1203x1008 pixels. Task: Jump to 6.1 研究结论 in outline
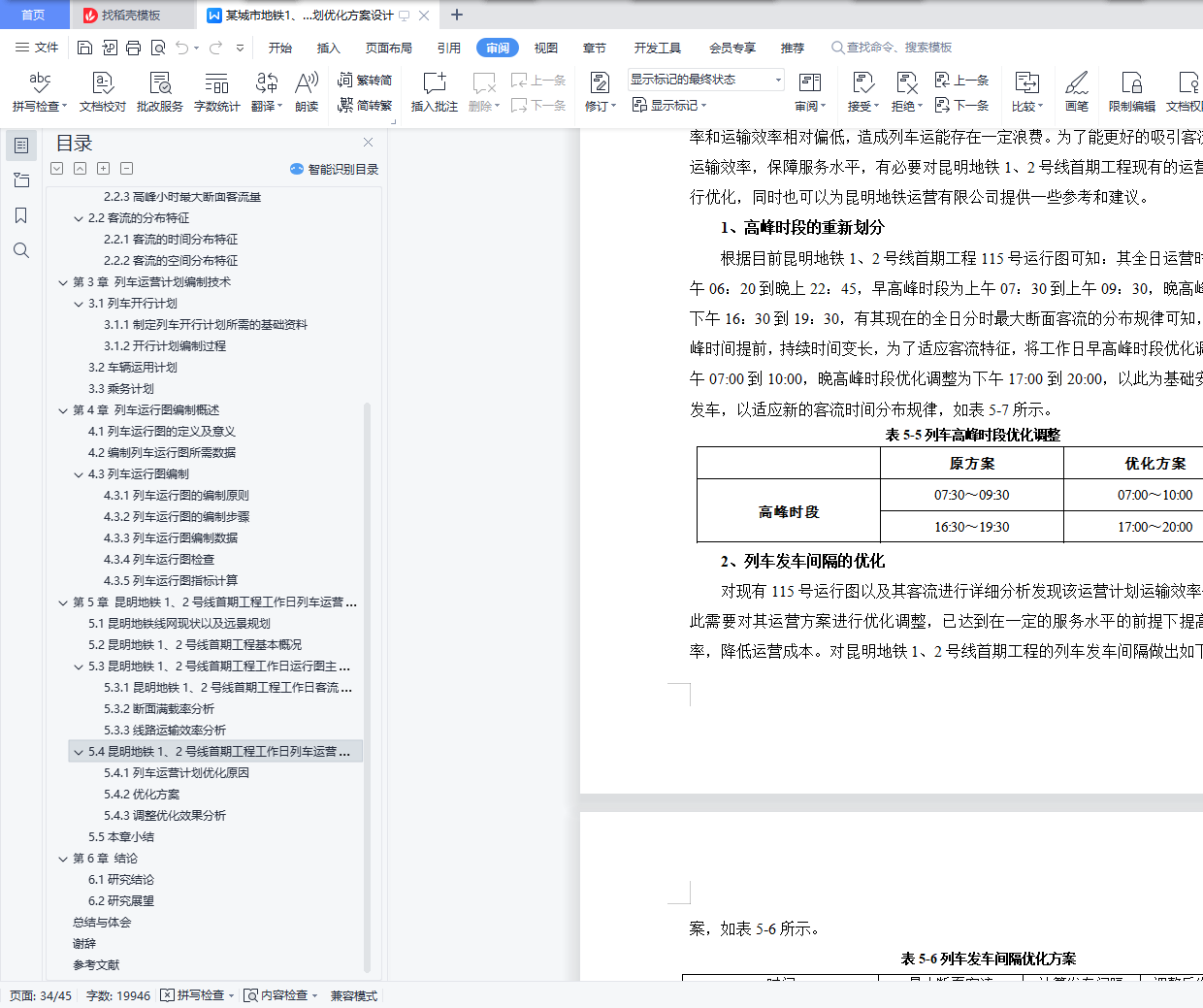121,880
